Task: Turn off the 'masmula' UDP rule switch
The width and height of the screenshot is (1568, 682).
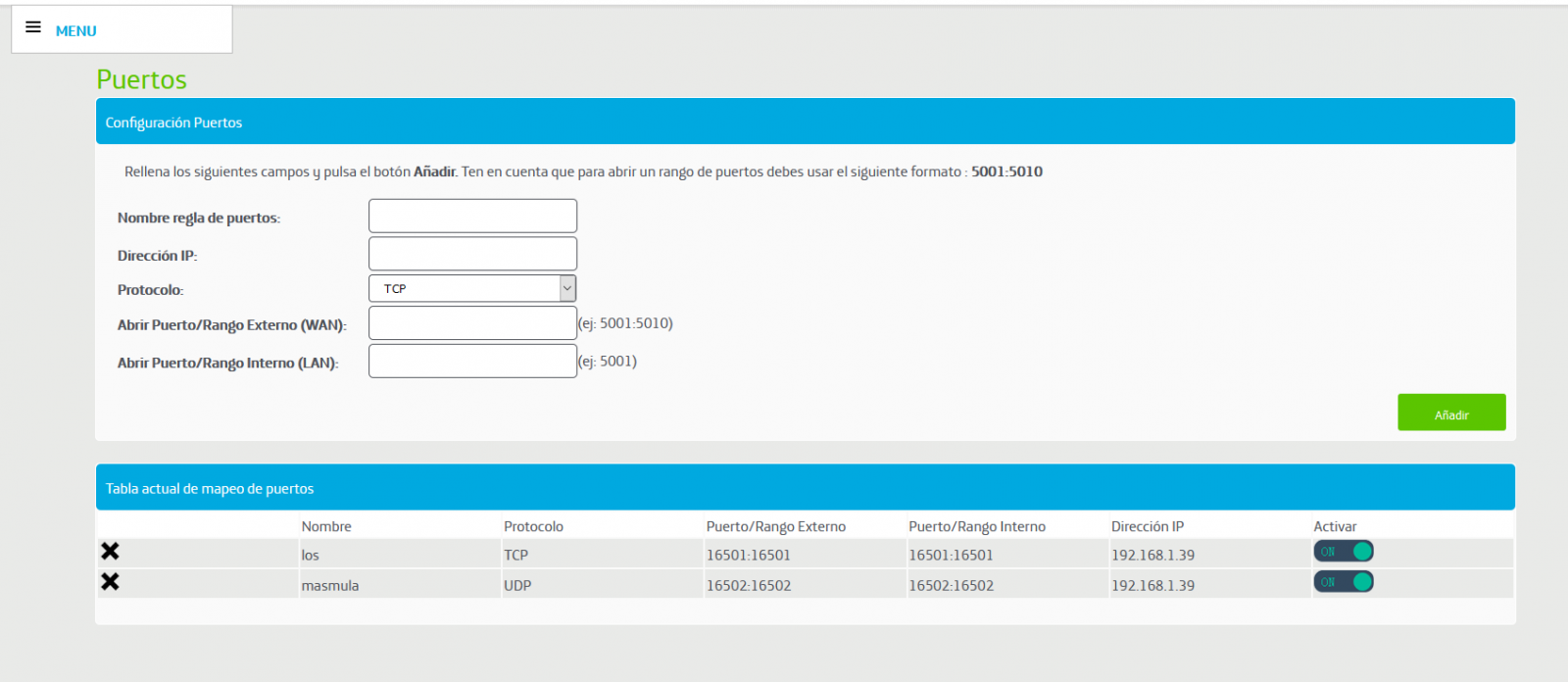Action: tap(1343, 582)
